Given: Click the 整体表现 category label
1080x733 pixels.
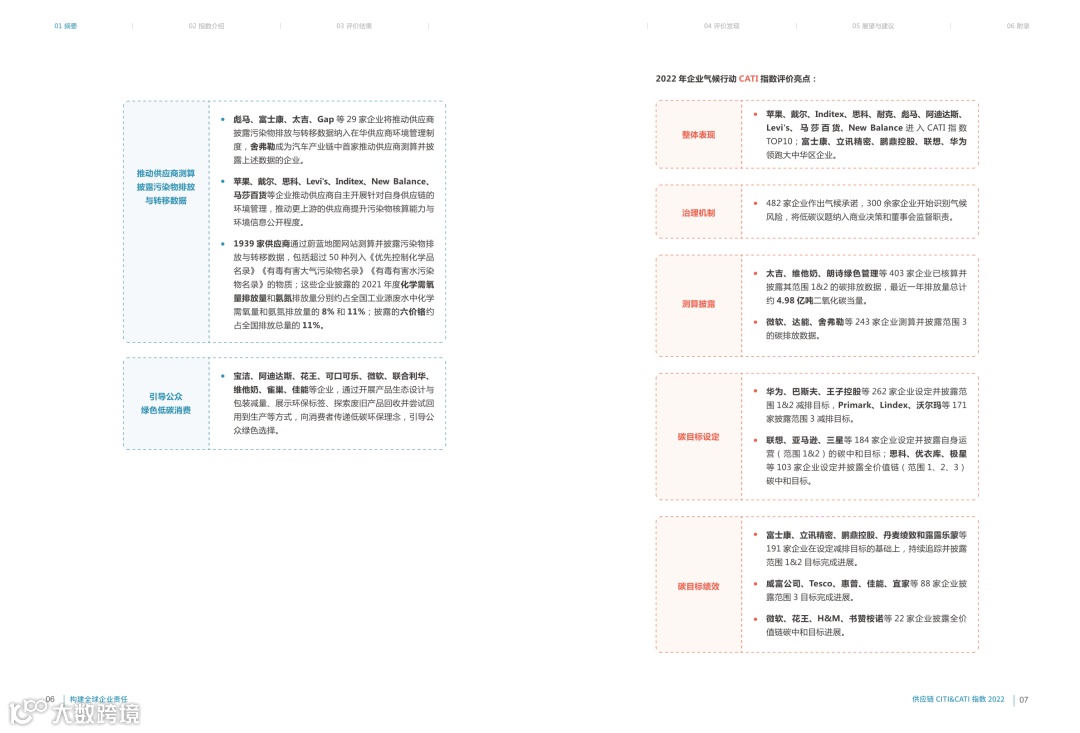Looking at the screenshot, I should pyautogui.click(x=698, y=135).
